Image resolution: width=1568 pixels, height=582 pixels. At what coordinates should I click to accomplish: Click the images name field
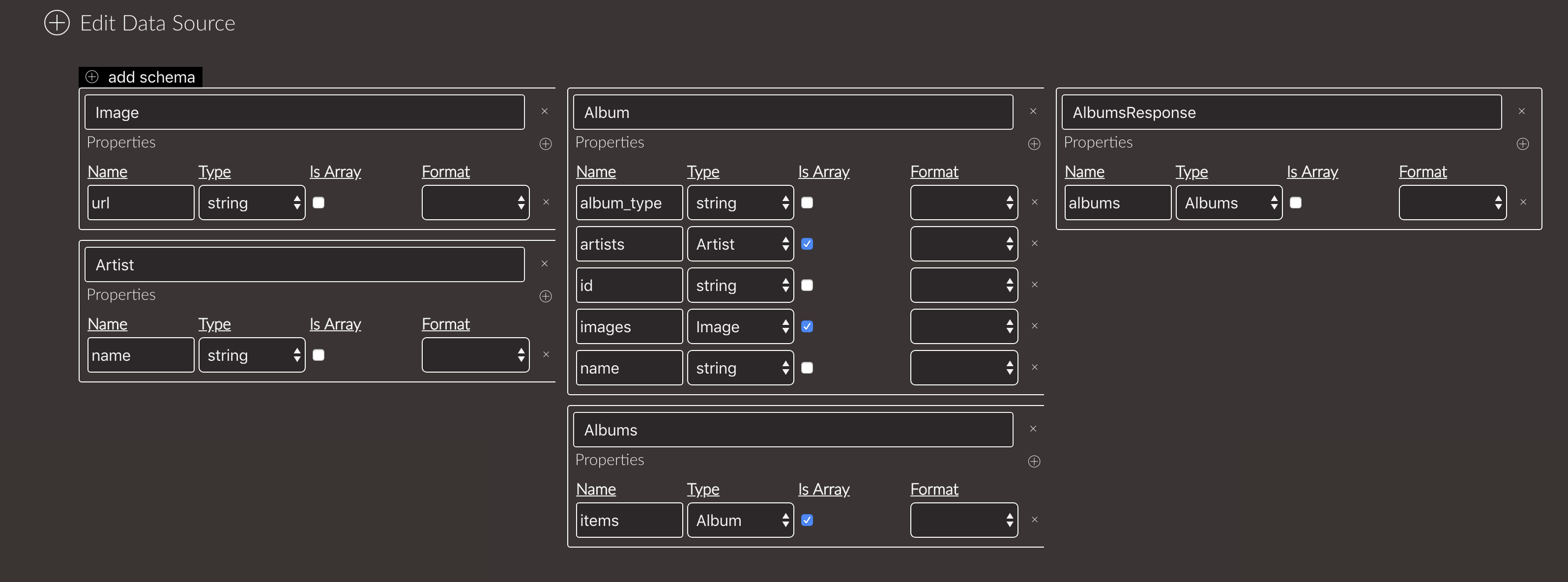[629, 327]
